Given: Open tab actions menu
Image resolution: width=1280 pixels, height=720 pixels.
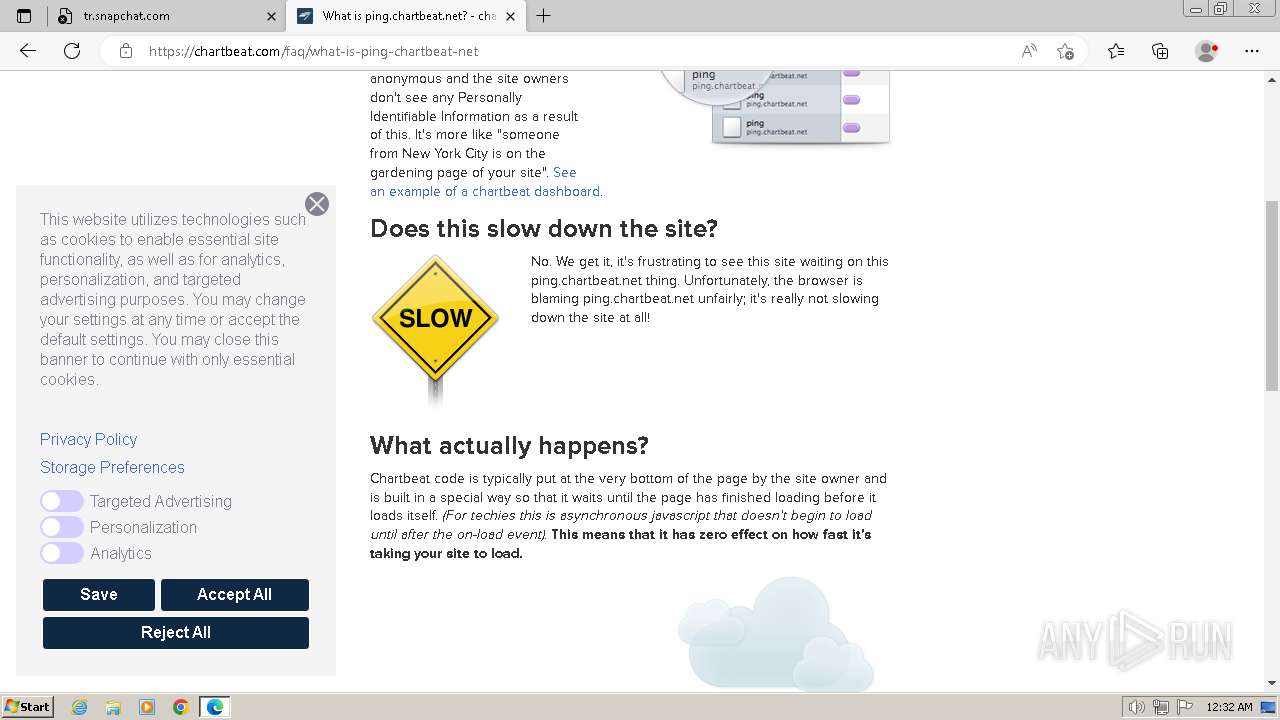Looking at the screenshot, I should click(24, 16).
